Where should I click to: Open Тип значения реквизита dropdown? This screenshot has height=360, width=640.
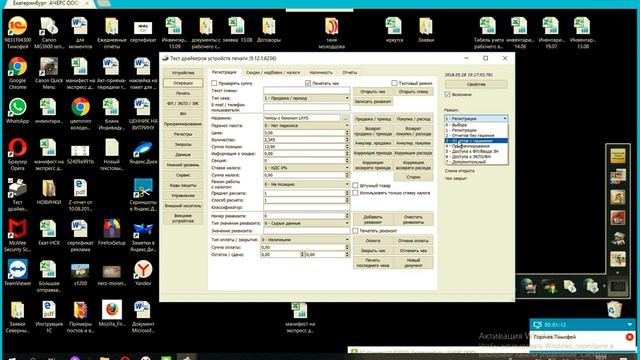coord(307,223)
